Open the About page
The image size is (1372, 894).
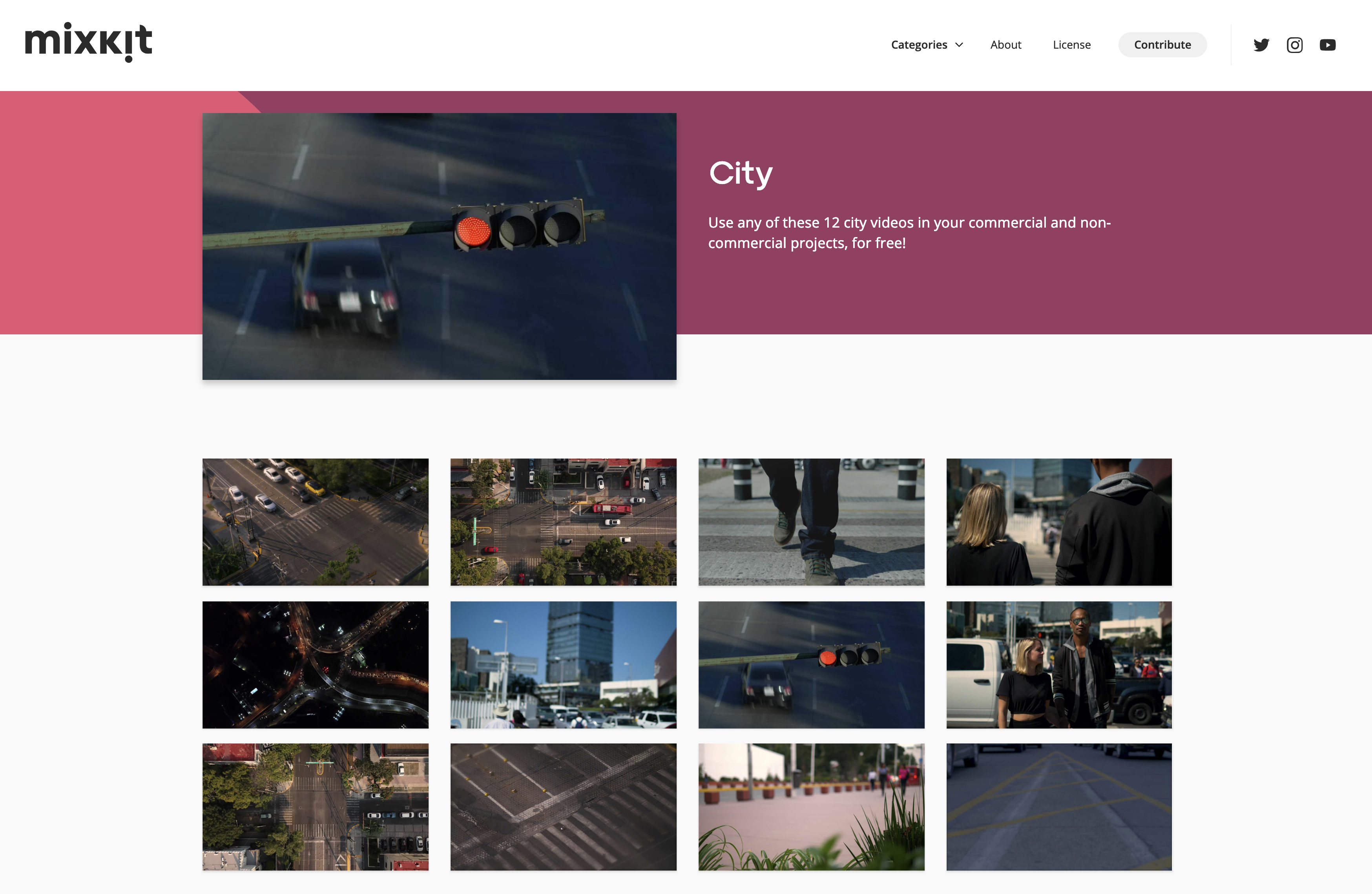(x=1005, y=45)
